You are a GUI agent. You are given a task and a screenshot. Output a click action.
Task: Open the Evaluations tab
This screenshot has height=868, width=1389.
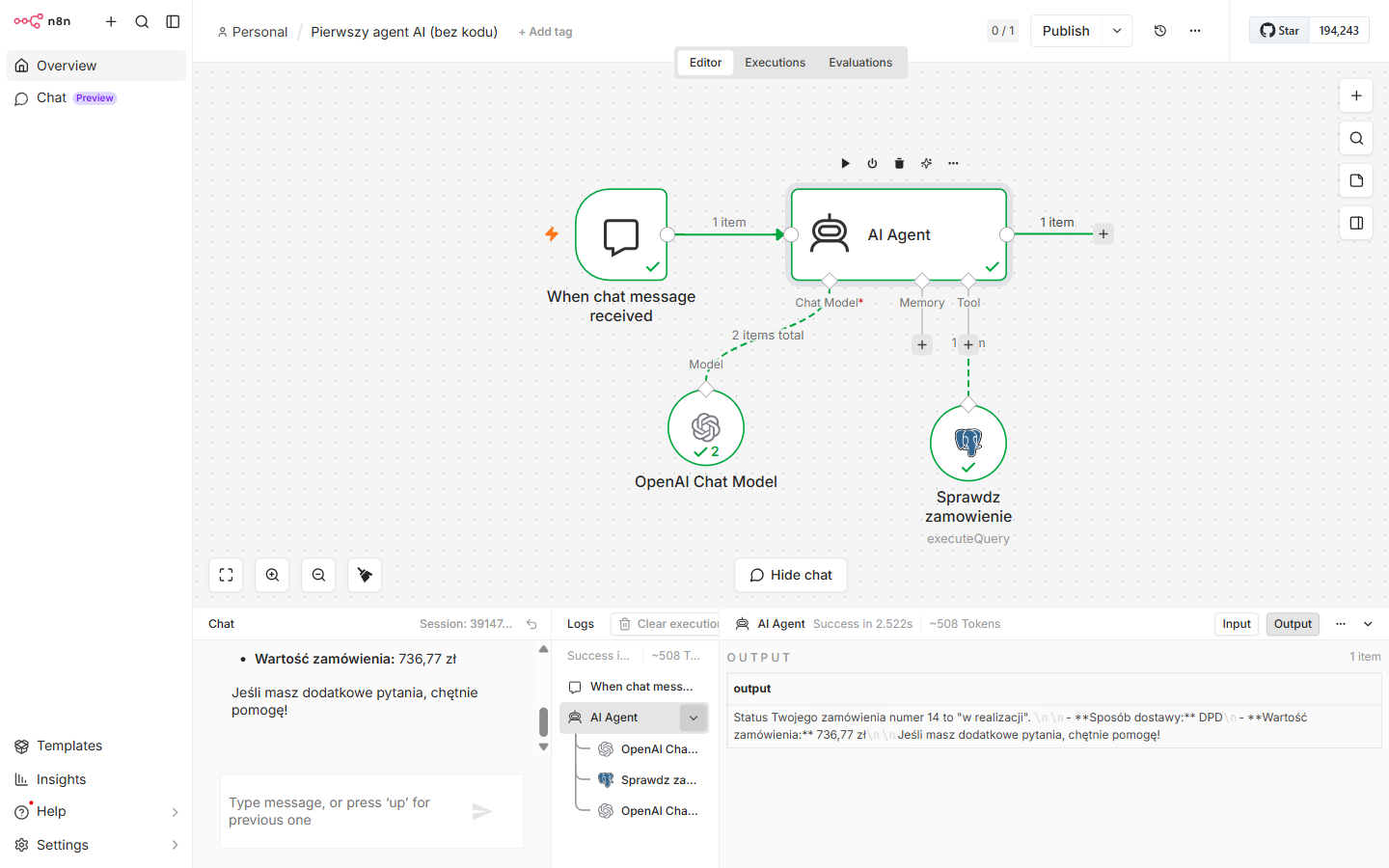point(860,63)
